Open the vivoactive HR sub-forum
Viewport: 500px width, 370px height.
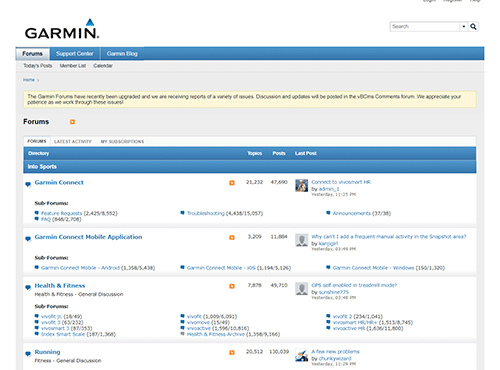[x=349, y=329]
